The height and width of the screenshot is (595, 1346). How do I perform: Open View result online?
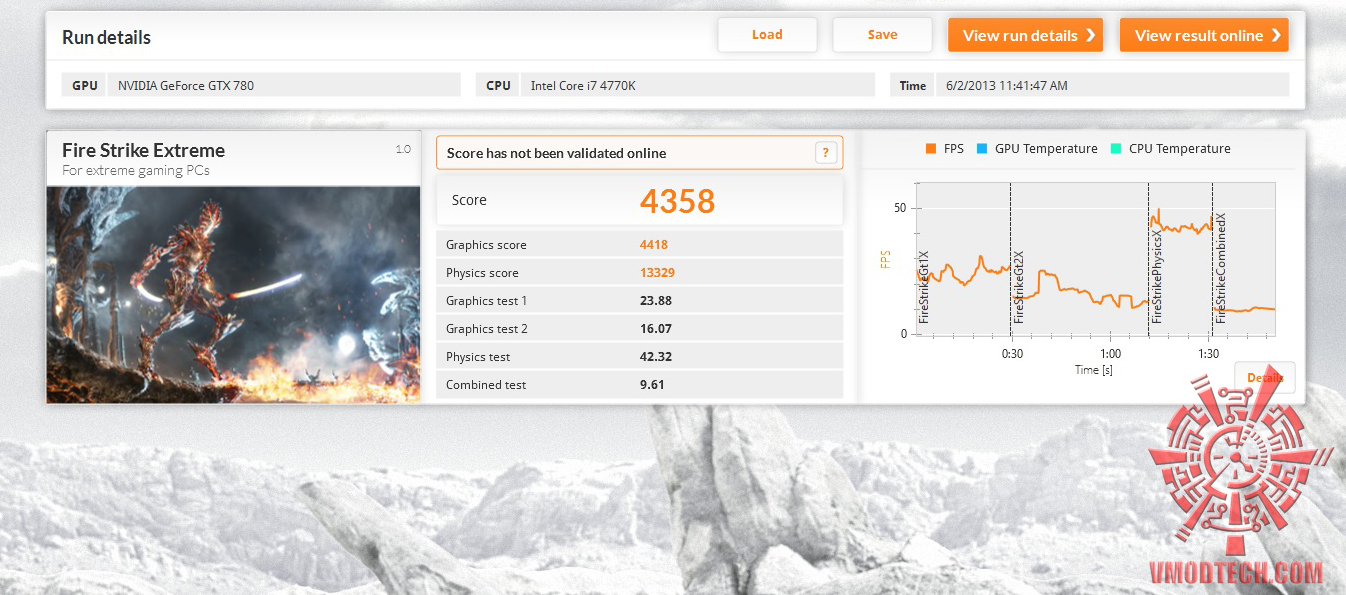pos(1204,35)
